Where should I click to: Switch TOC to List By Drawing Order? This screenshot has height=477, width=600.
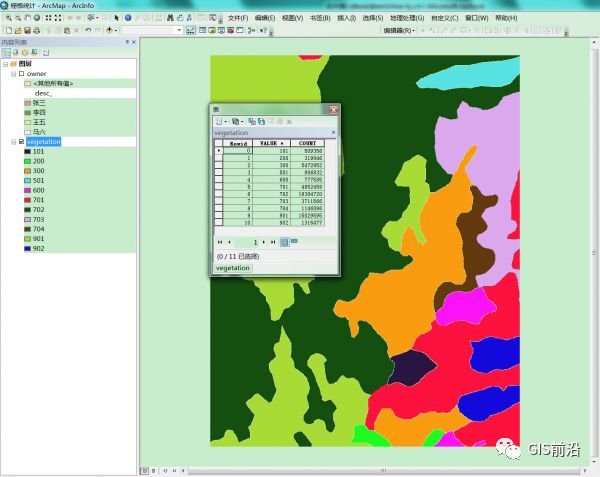coord(6,52)
